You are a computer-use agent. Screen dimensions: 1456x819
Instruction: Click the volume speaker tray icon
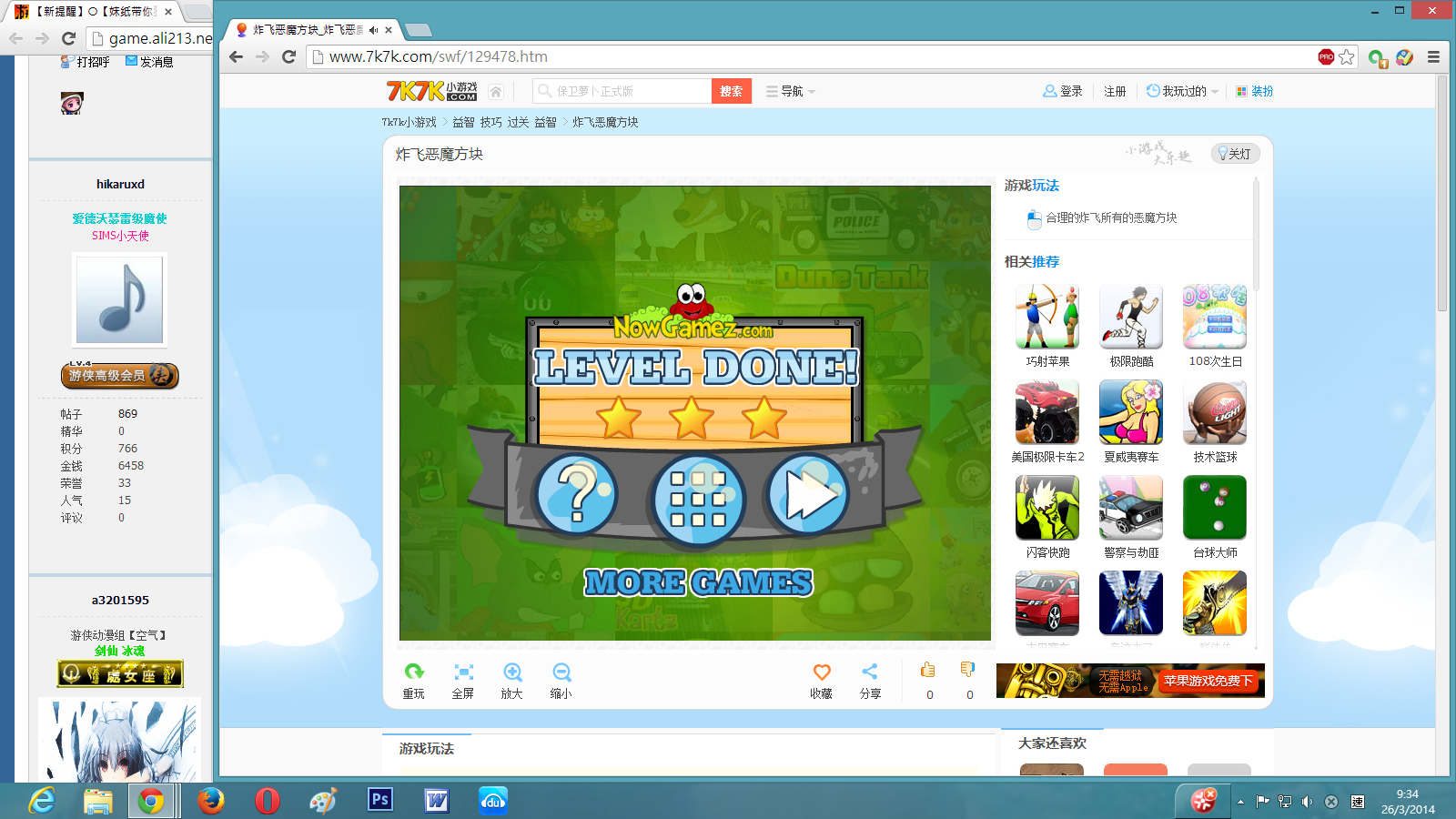[1308, 802]
